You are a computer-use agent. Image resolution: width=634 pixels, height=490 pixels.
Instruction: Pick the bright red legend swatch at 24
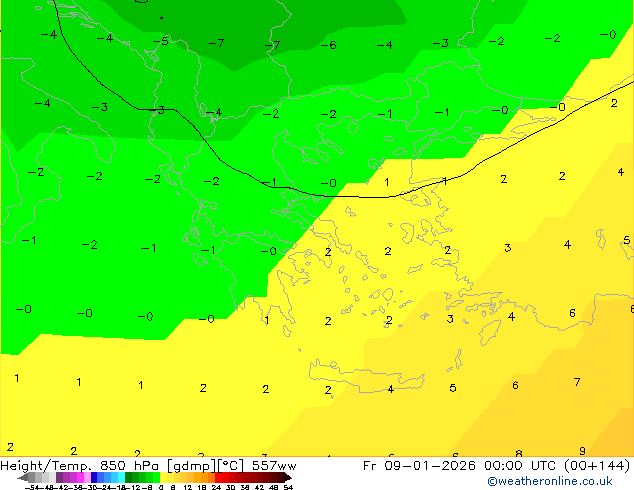click(218, 478)
